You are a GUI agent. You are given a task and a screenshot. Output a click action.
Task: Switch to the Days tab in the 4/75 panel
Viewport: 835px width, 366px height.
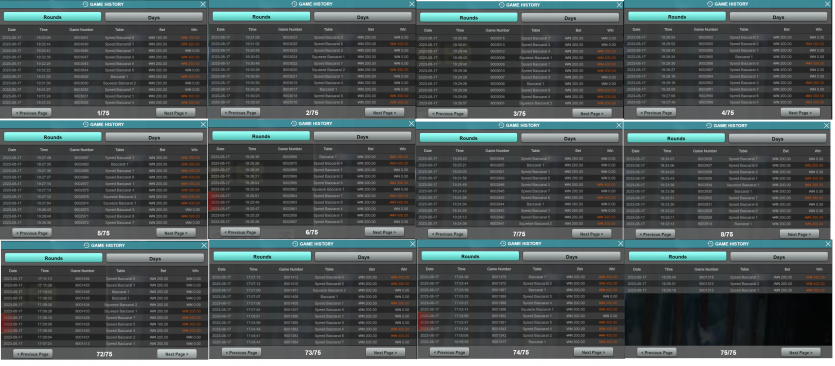(x=779, y=17)
